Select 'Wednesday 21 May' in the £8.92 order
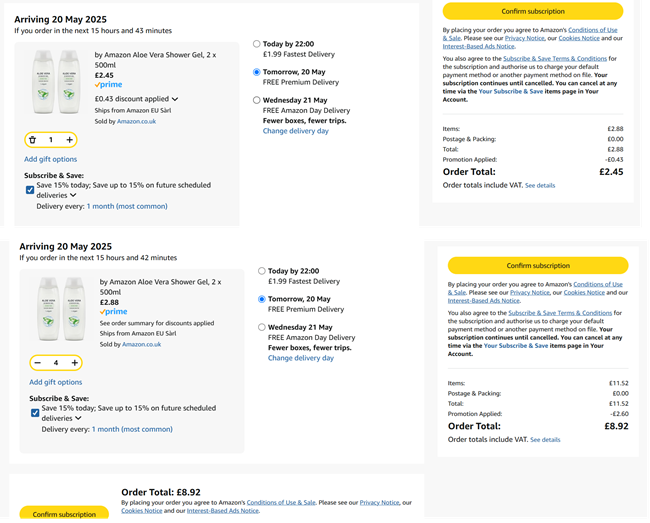Image resolution: width=650 pixels, height=523 pixels. [262, 327]
